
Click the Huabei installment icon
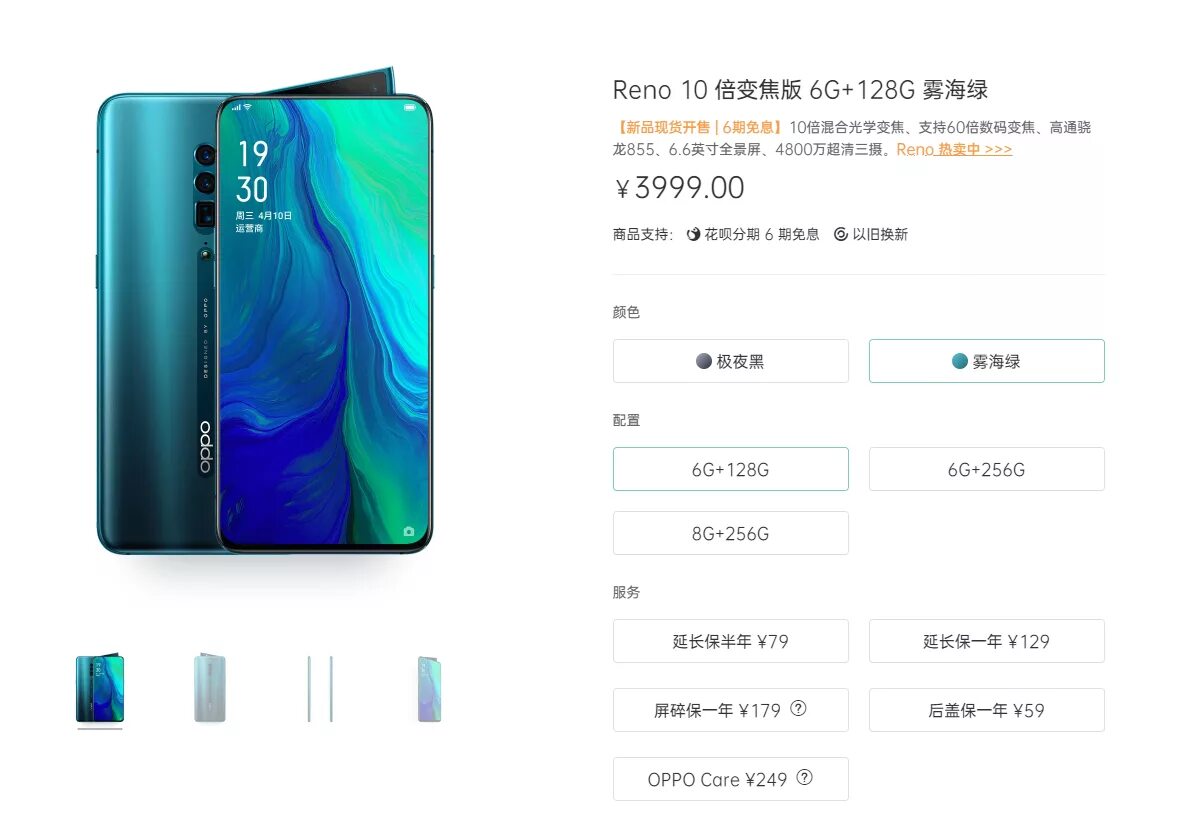pyautogui.click(x=693, y=234)
